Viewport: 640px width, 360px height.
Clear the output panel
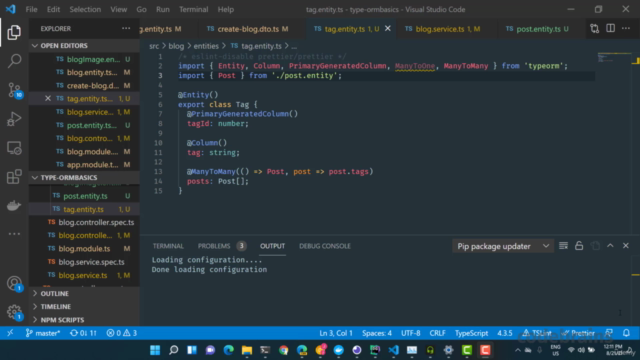point(563,246)
